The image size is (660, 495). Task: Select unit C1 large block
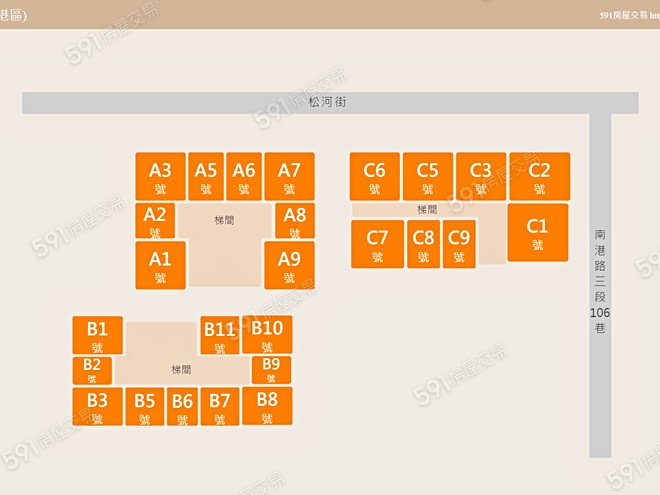[x=538, y=232]
